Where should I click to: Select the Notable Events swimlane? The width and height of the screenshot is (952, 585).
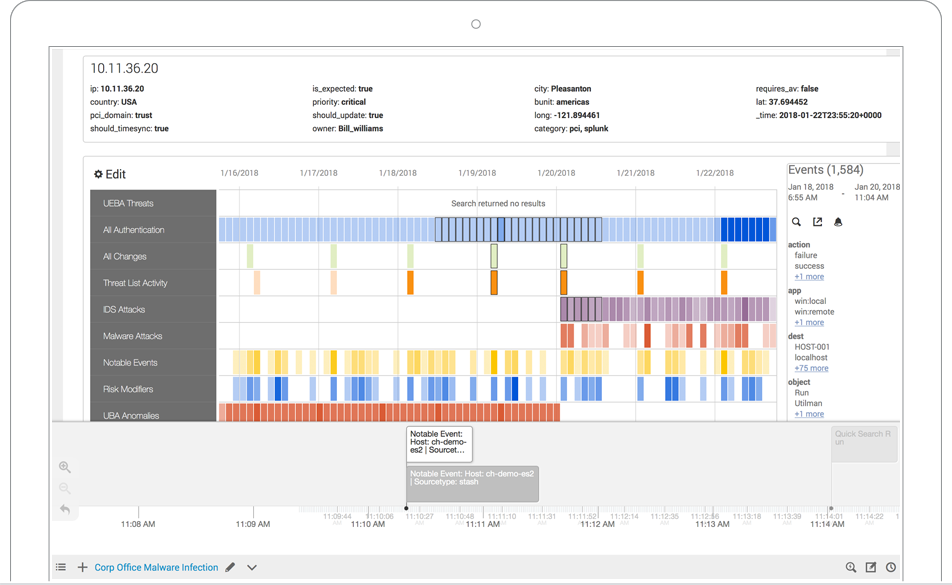(x=153, y=362)
